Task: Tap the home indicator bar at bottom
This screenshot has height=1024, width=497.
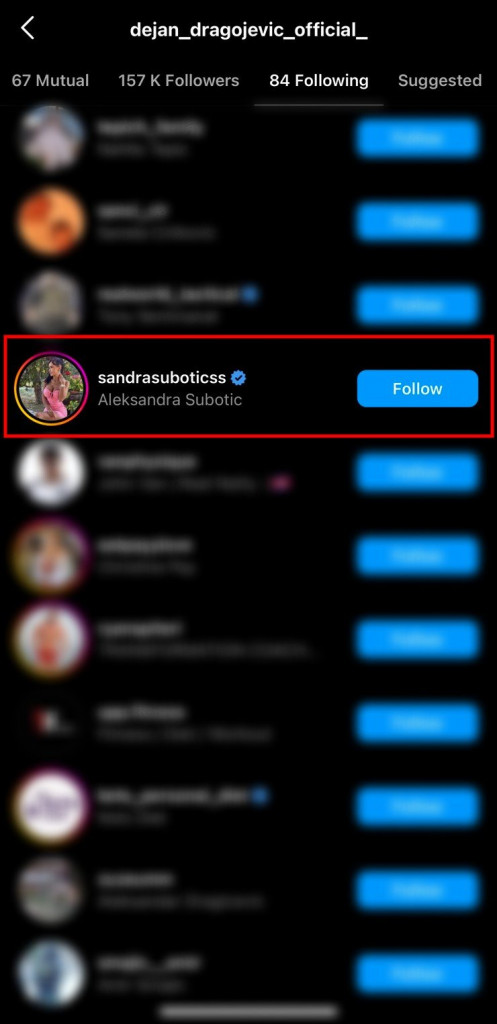Action: click(x=248, y=1012)
